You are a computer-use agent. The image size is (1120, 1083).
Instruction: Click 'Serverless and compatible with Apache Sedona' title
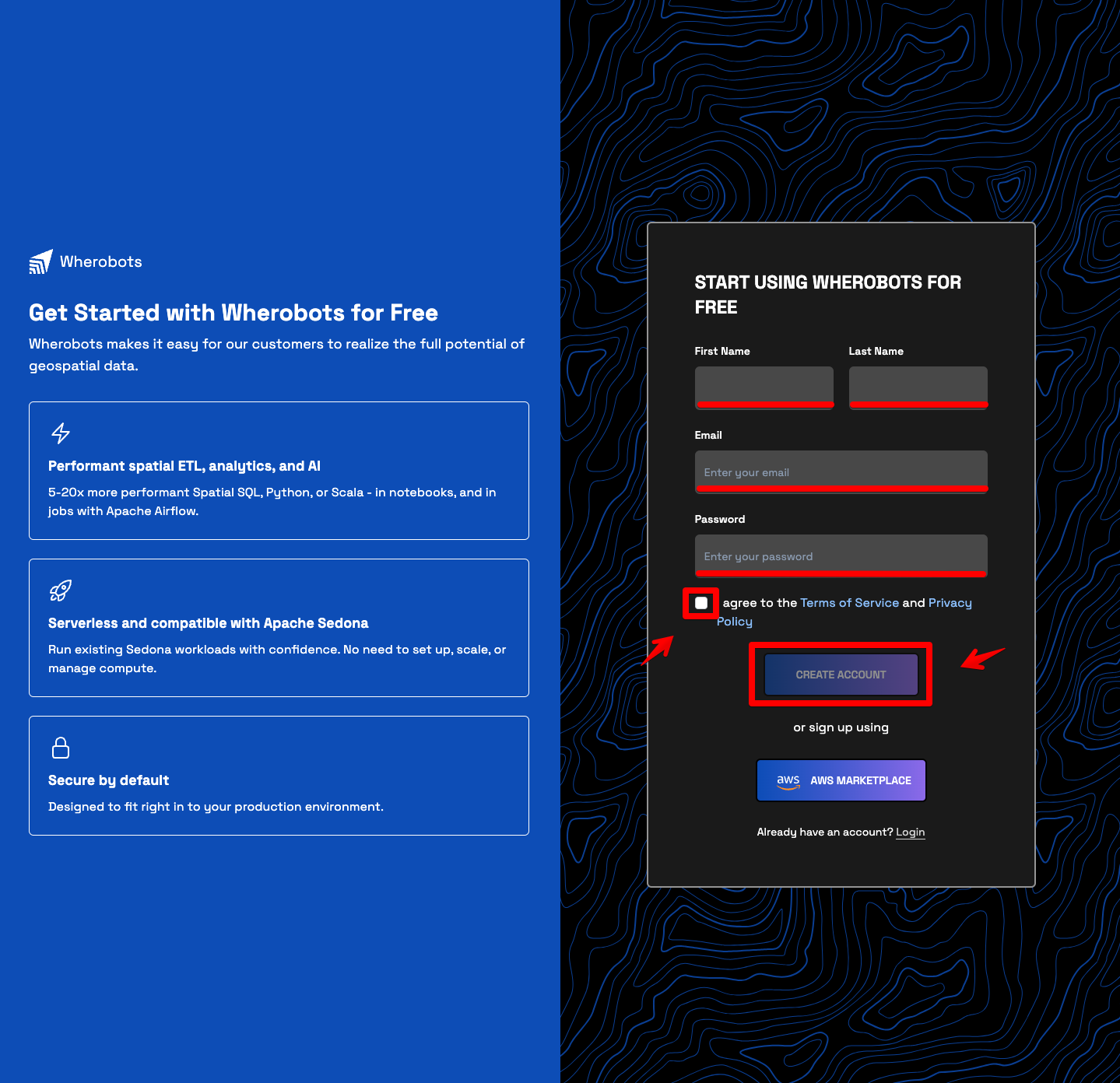click(x=209, y=623)
